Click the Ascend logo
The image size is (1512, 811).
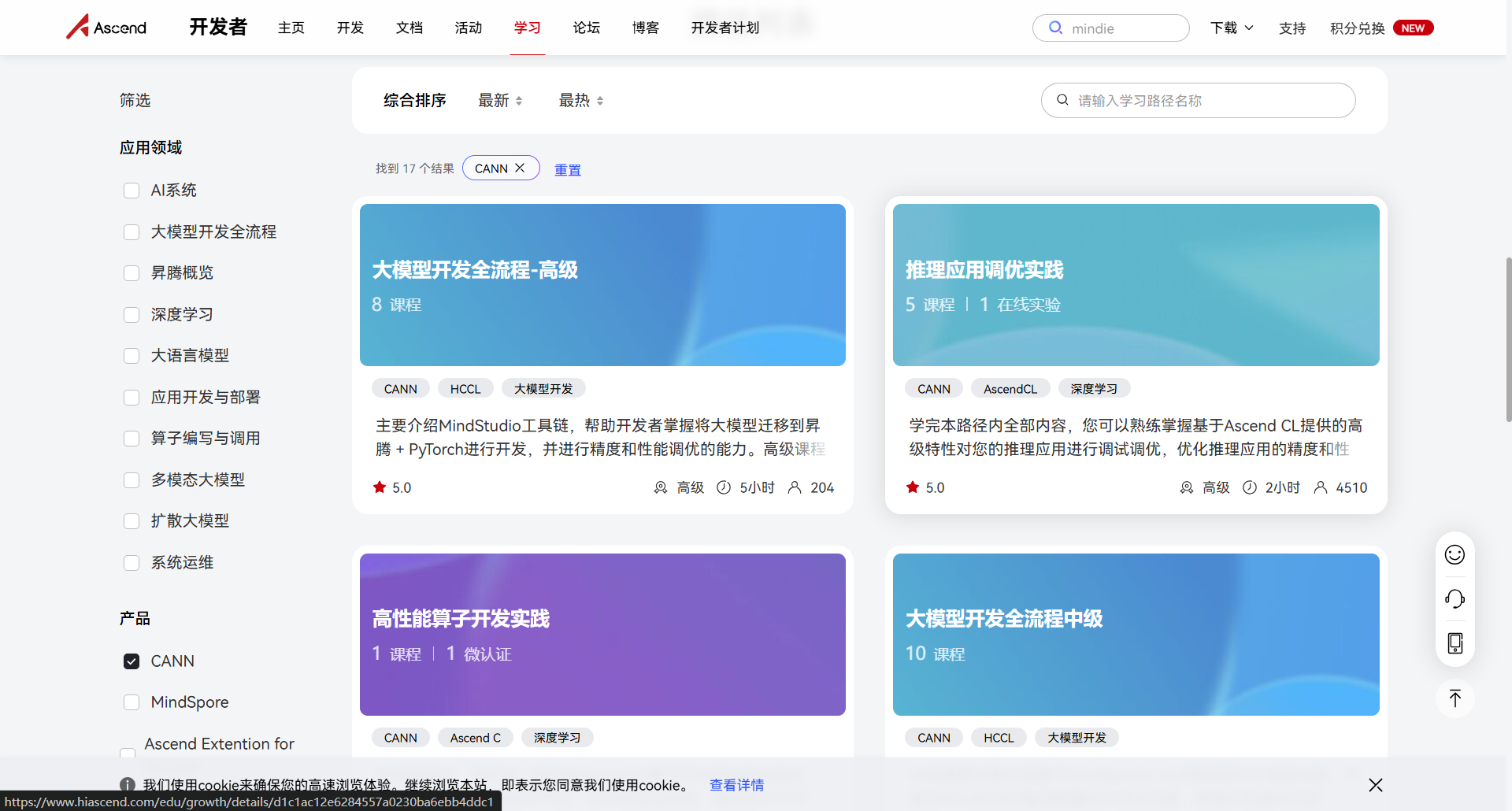pyautogui.click(x=106, y=28)
